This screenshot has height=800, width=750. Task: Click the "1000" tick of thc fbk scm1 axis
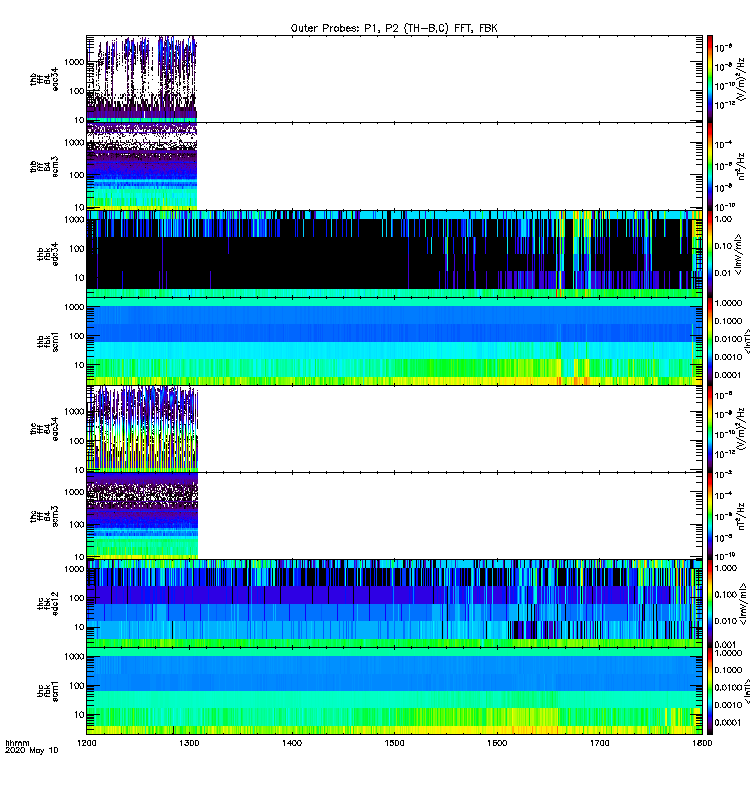(74, 657)
